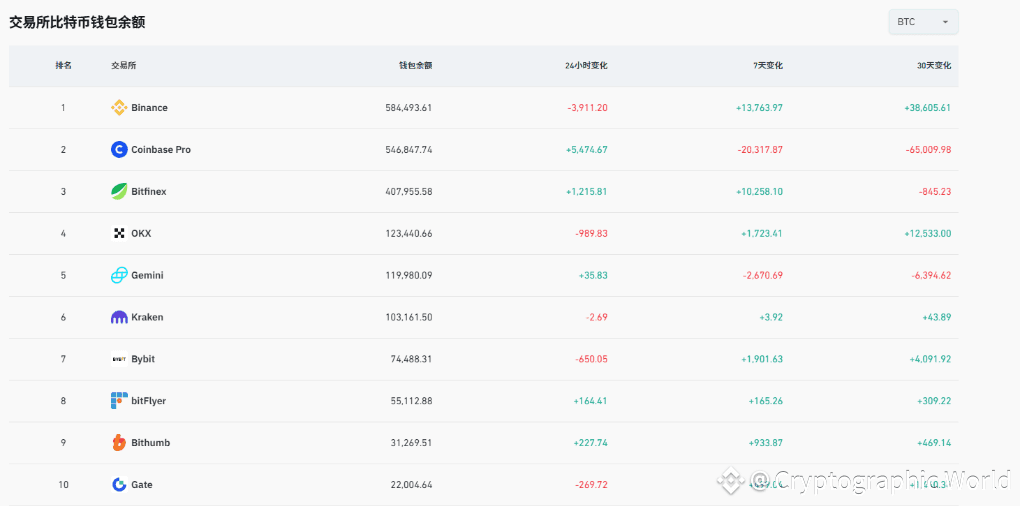Select Kraken wallet balance 103,161.50 cell
This screenshot has height=506, width=1020.
(408, 317)
